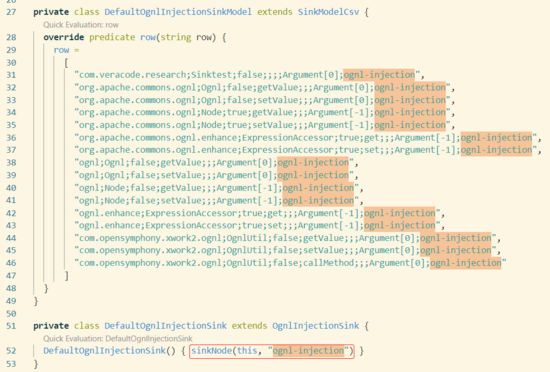This screenshot has height=372, width=550.
Task: Click highlighted ognl-injection on line 46
Action: [466, 263]
